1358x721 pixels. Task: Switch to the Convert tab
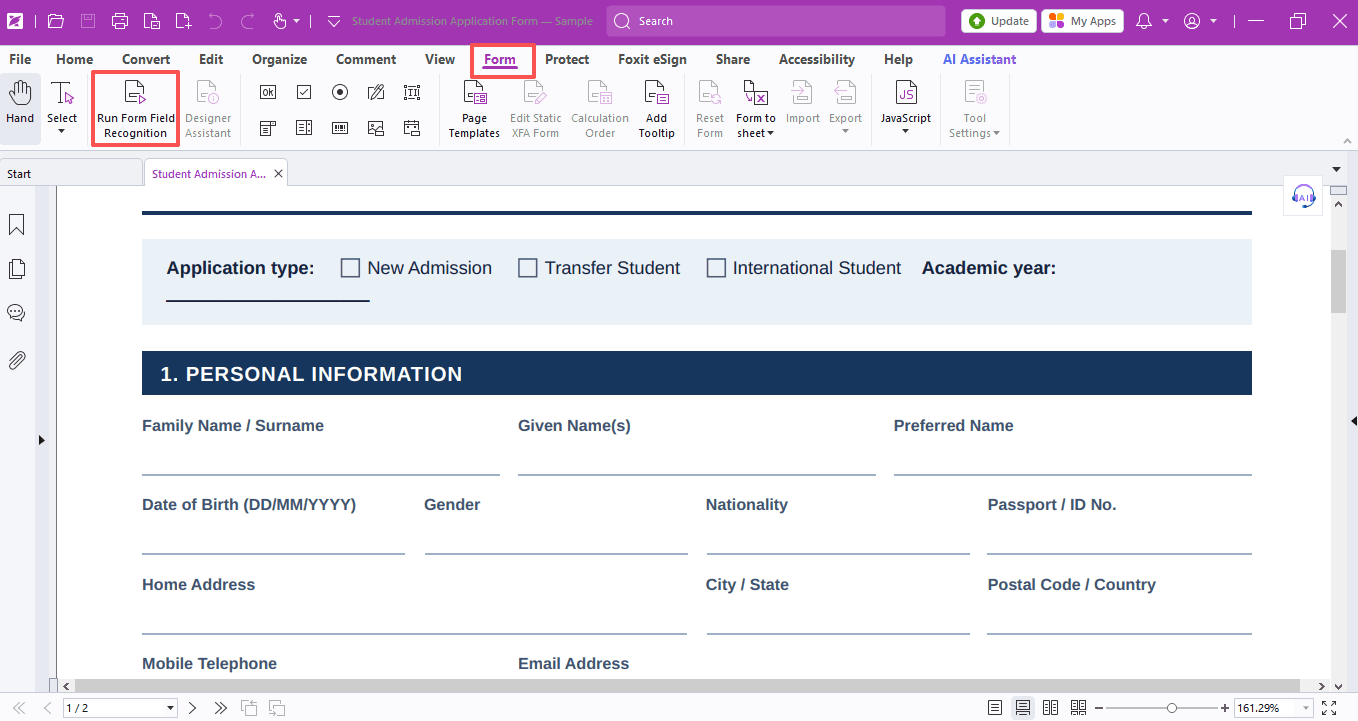[146, 59]
